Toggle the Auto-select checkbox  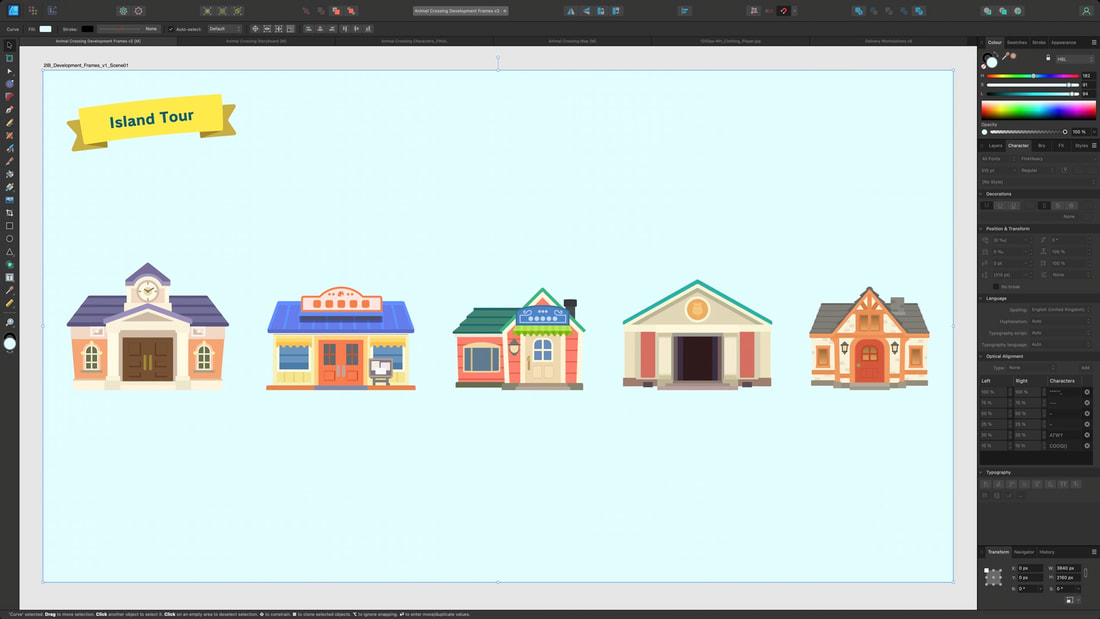(170, 29)
